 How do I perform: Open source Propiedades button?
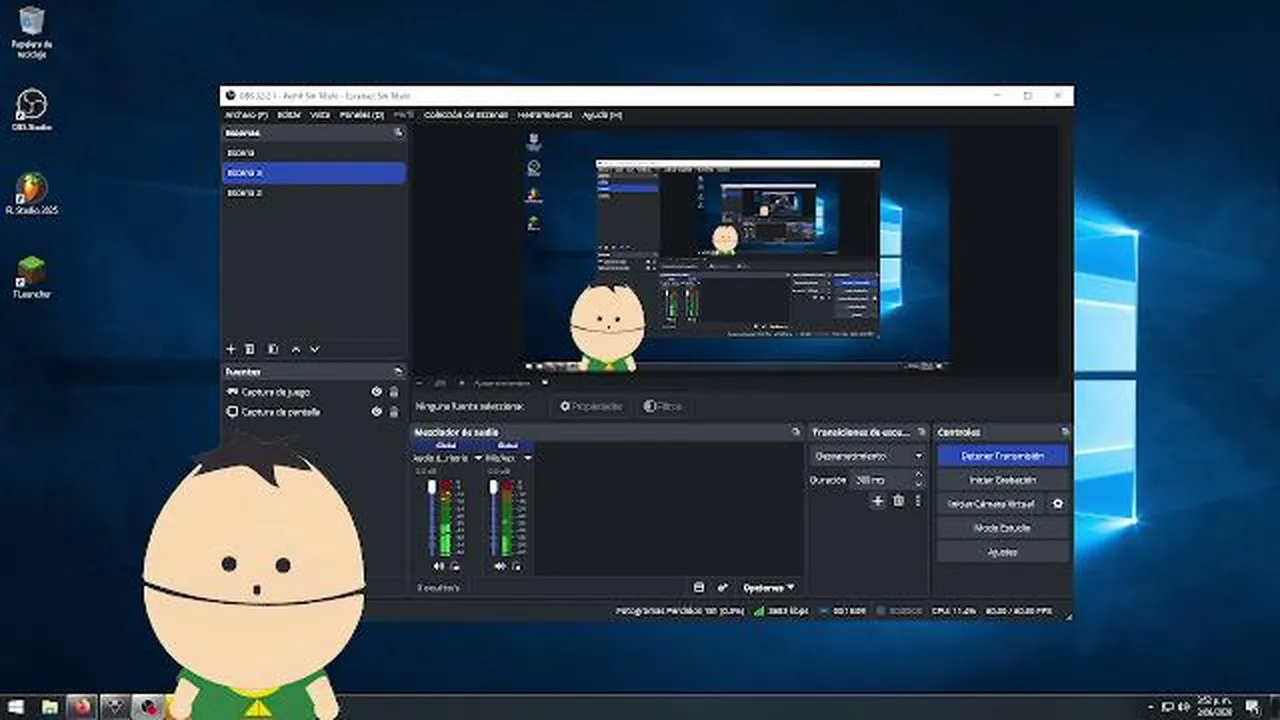tap(590, 406)
